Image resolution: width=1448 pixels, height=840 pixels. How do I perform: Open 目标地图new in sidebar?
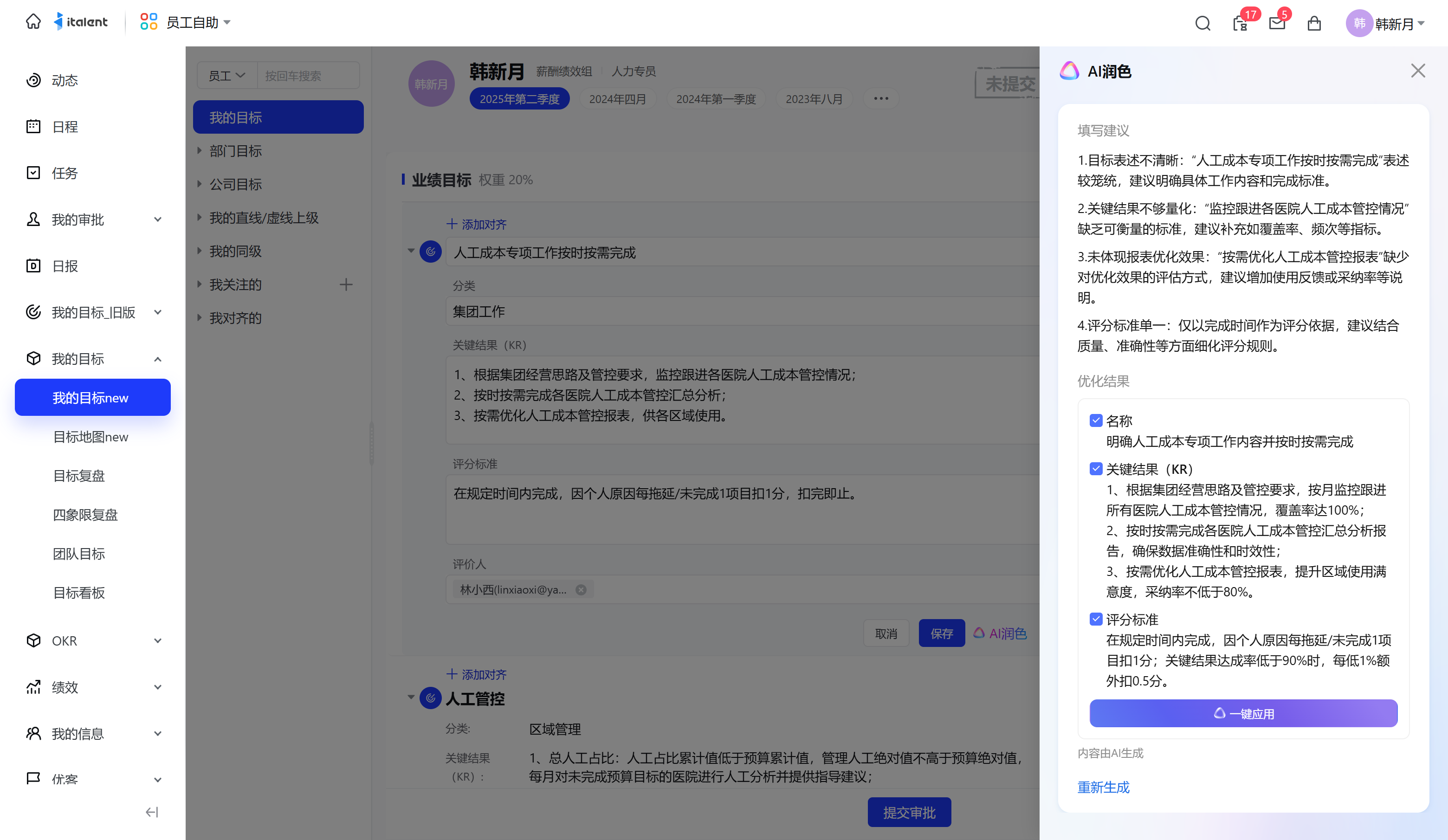90,437
